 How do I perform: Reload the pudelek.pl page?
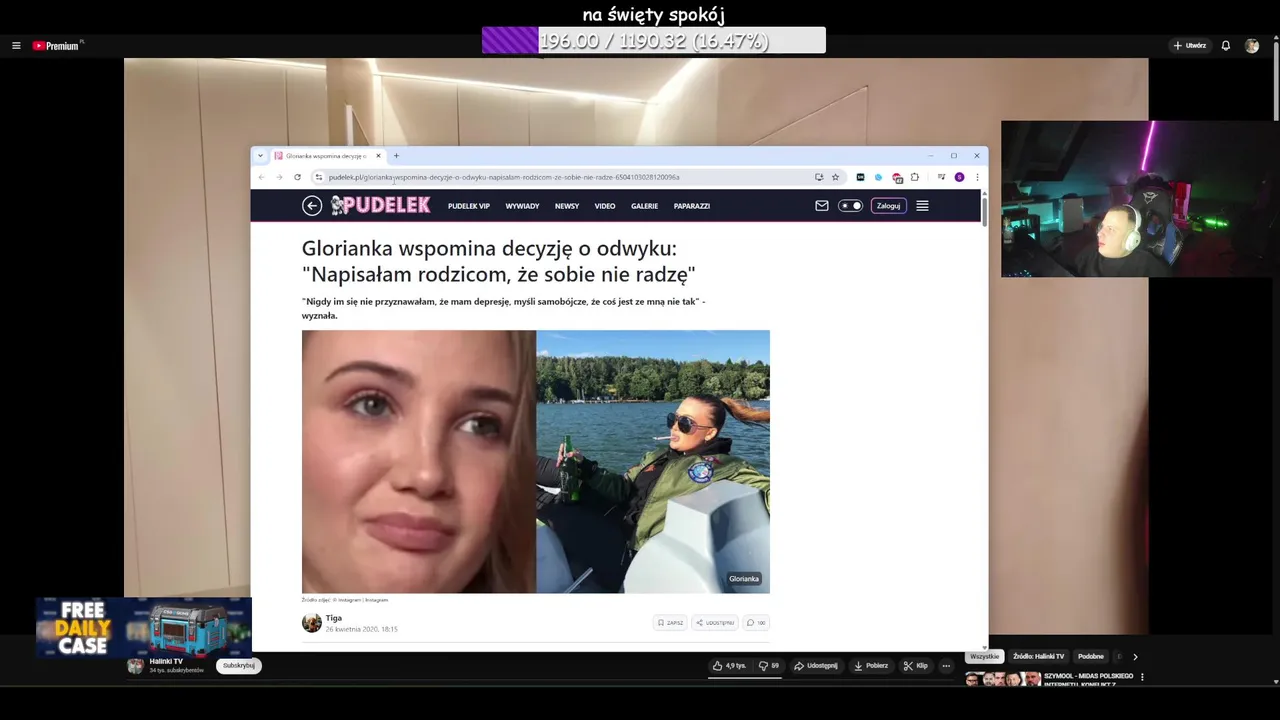pyautogui.click(x=297, y=177)
